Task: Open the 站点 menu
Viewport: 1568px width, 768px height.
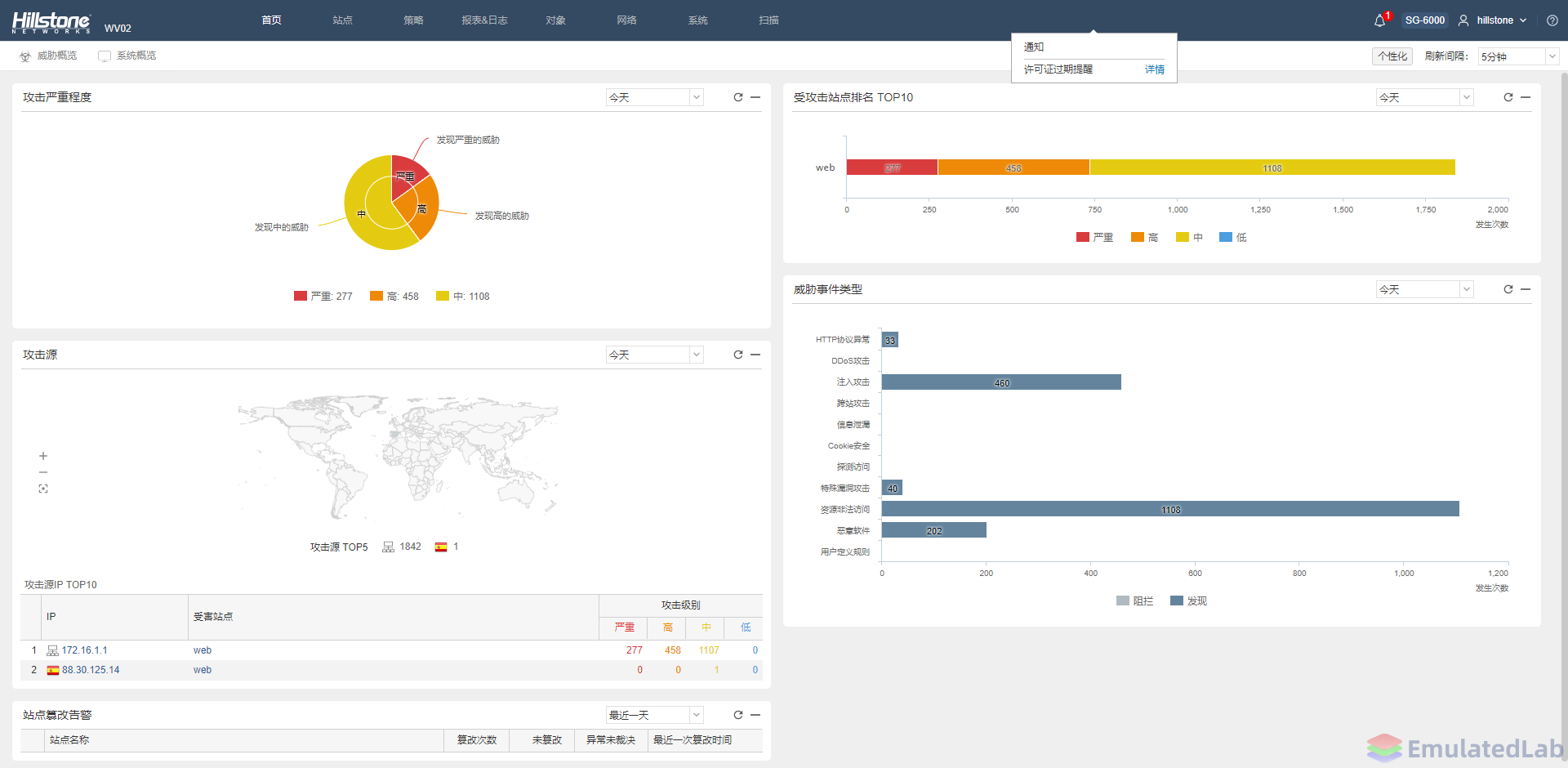Action: pos(342,20)
